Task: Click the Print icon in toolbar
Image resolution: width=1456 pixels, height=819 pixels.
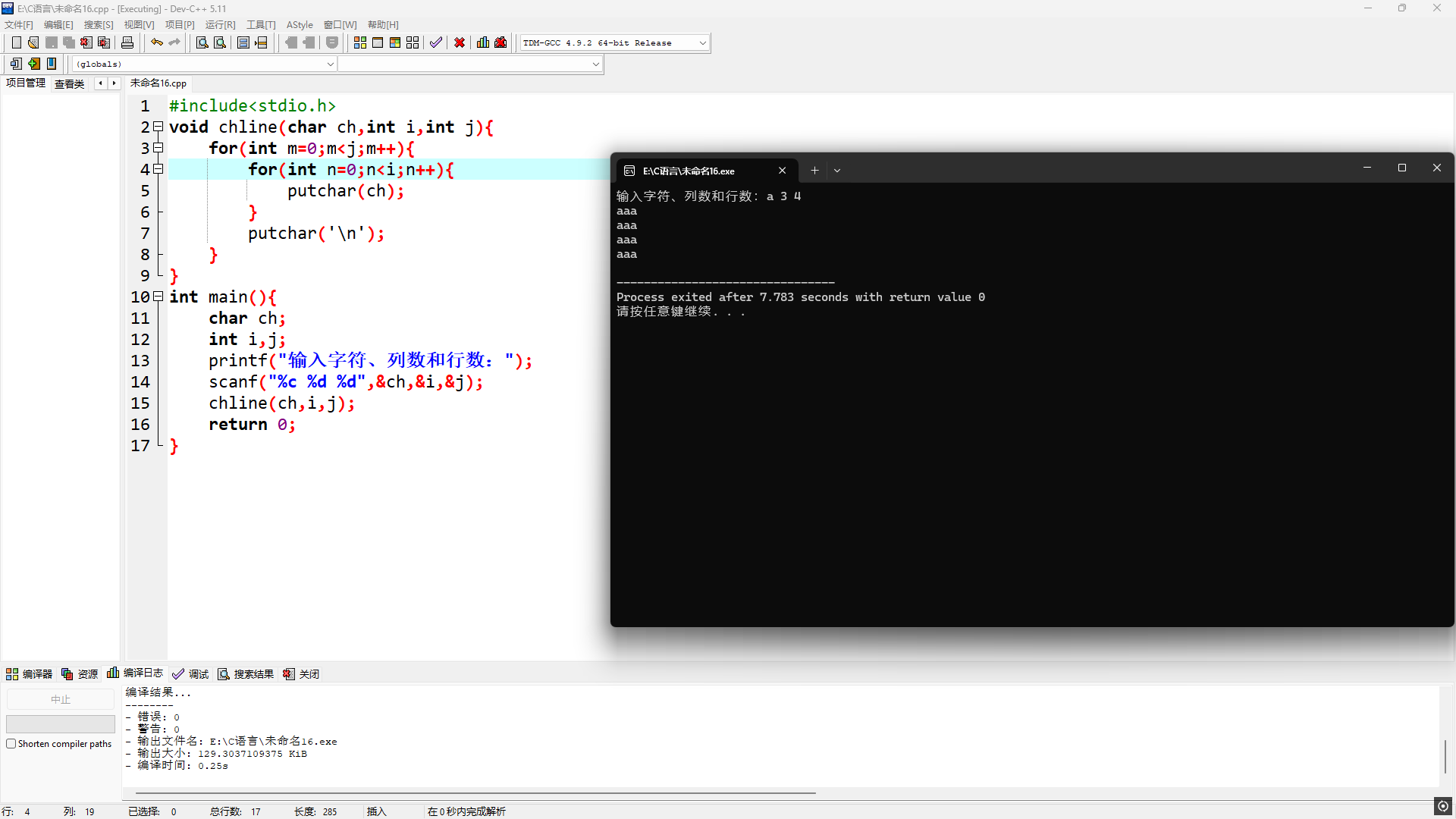Action: click(x=127, y=42)
